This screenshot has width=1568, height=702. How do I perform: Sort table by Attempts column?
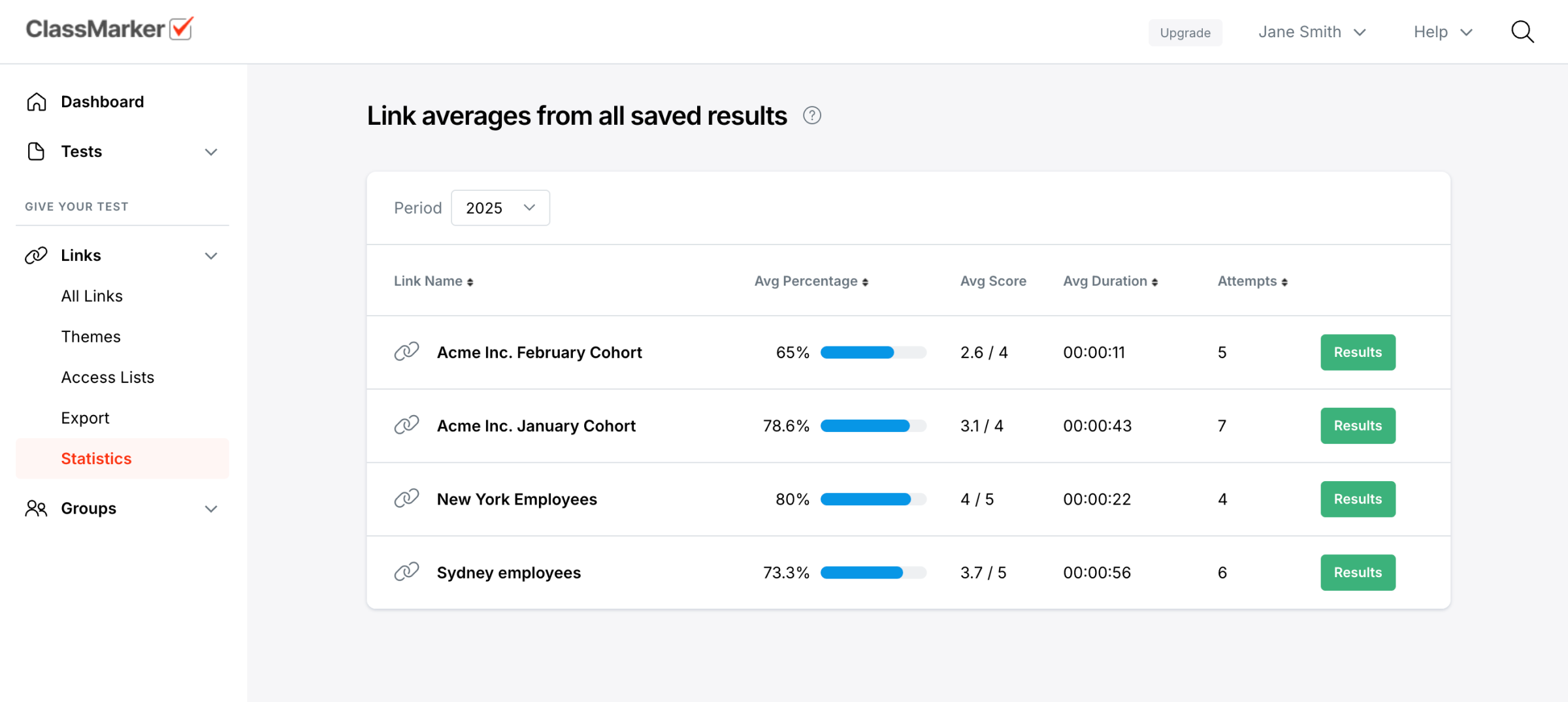pos(1252,281)
